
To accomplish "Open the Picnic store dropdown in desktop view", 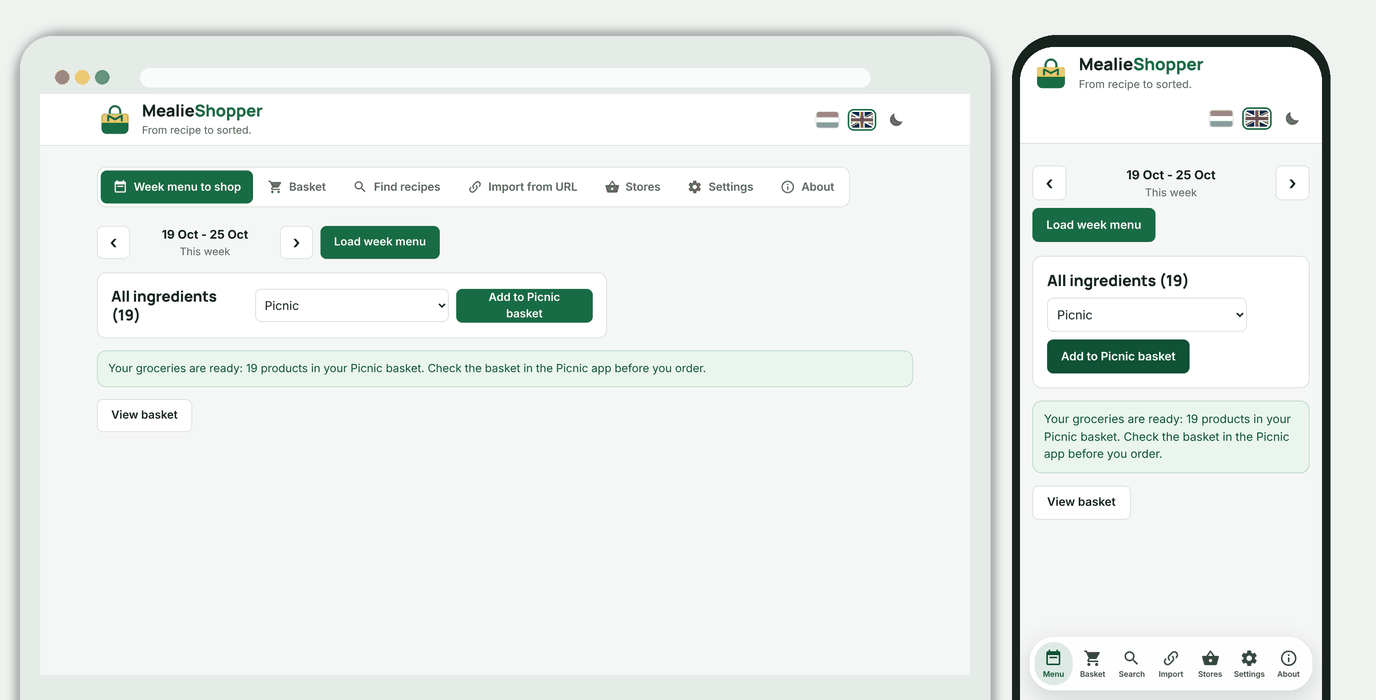I will (x=352, y=306).
